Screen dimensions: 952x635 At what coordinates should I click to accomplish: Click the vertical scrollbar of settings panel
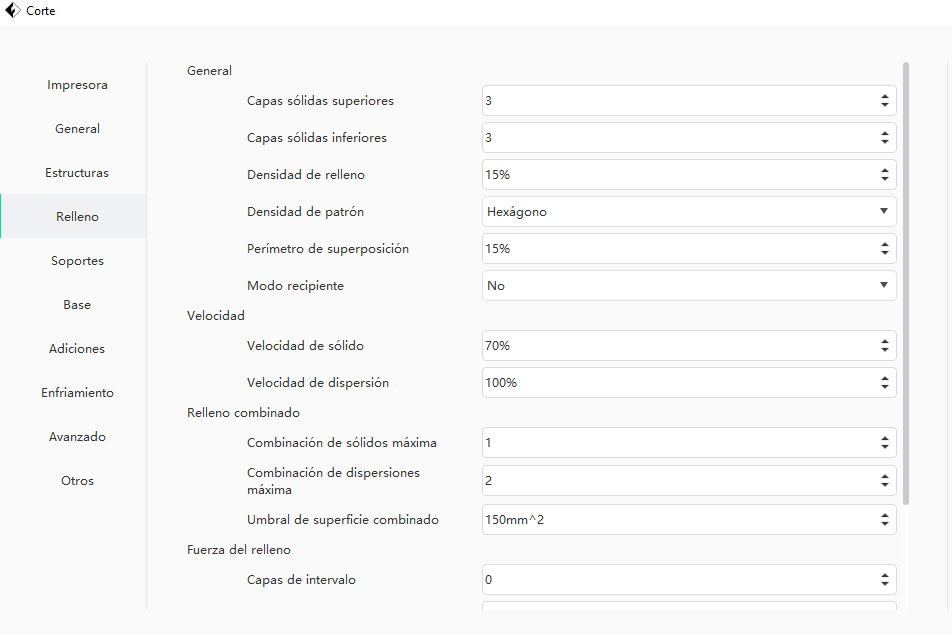[x=906, y=282]
